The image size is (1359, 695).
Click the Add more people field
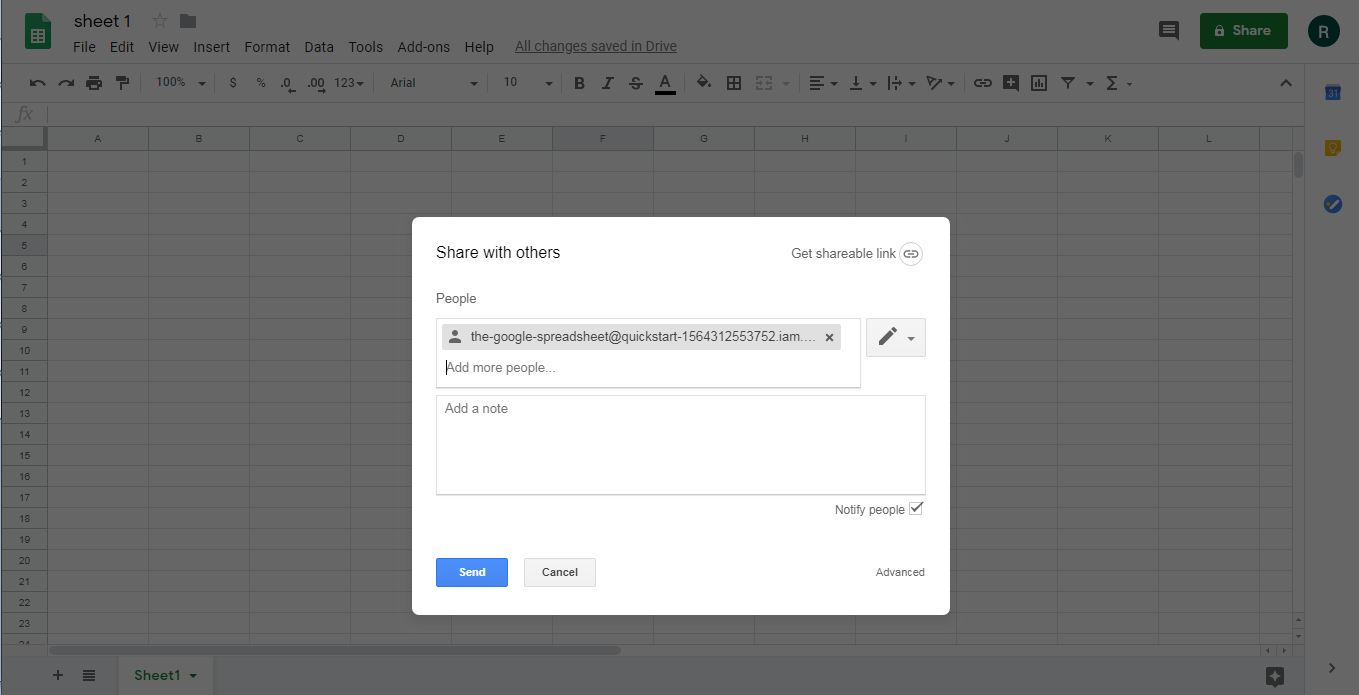[x=648, y=368]
